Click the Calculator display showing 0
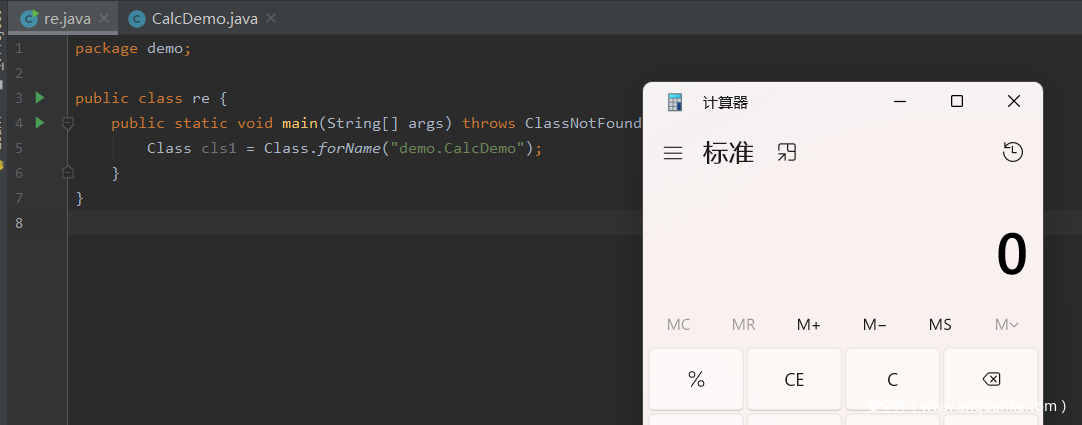Viewport: 1082px width, 425px height. click(x=1012, y=255)
